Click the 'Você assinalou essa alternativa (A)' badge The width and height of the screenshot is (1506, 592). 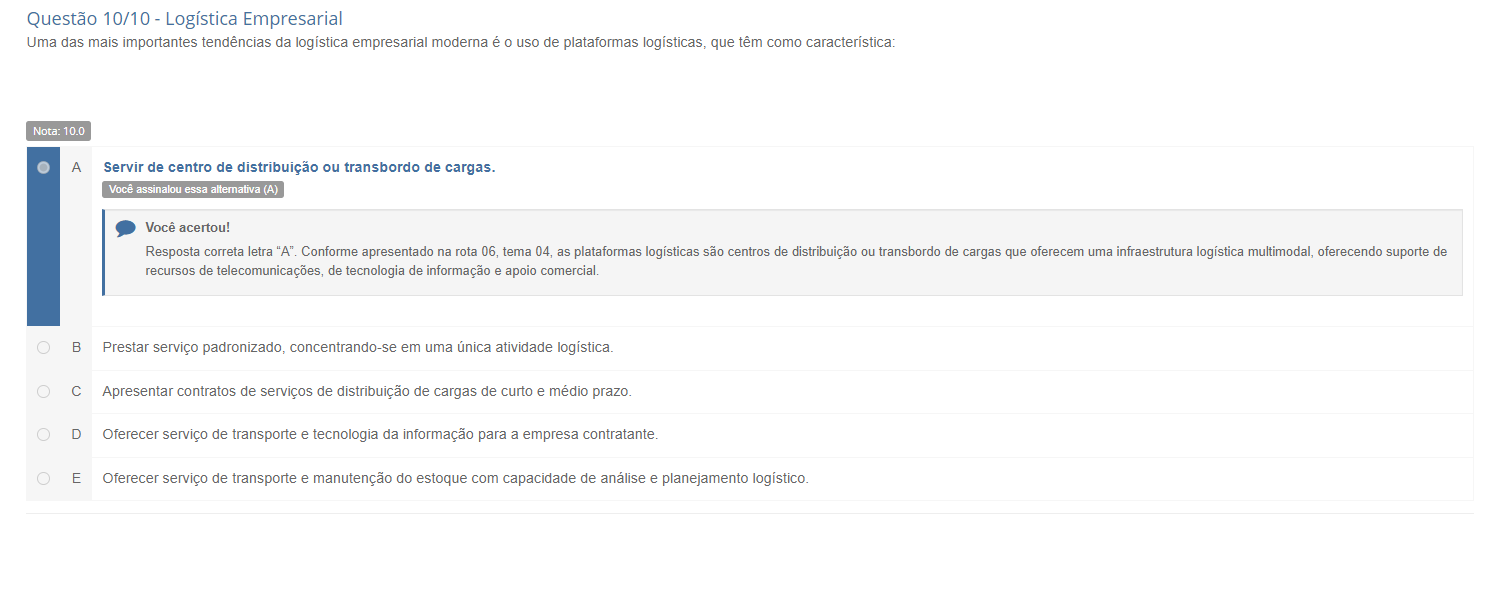click(x=193, y=189)
